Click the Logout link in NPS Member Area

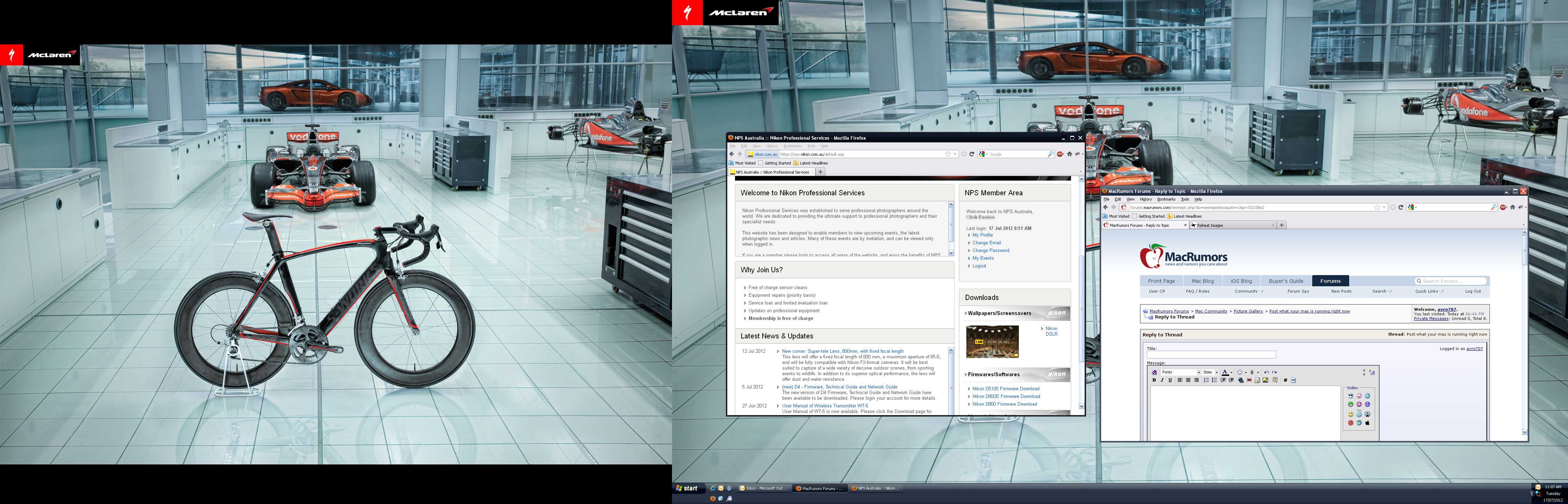[x=979, y=266]
